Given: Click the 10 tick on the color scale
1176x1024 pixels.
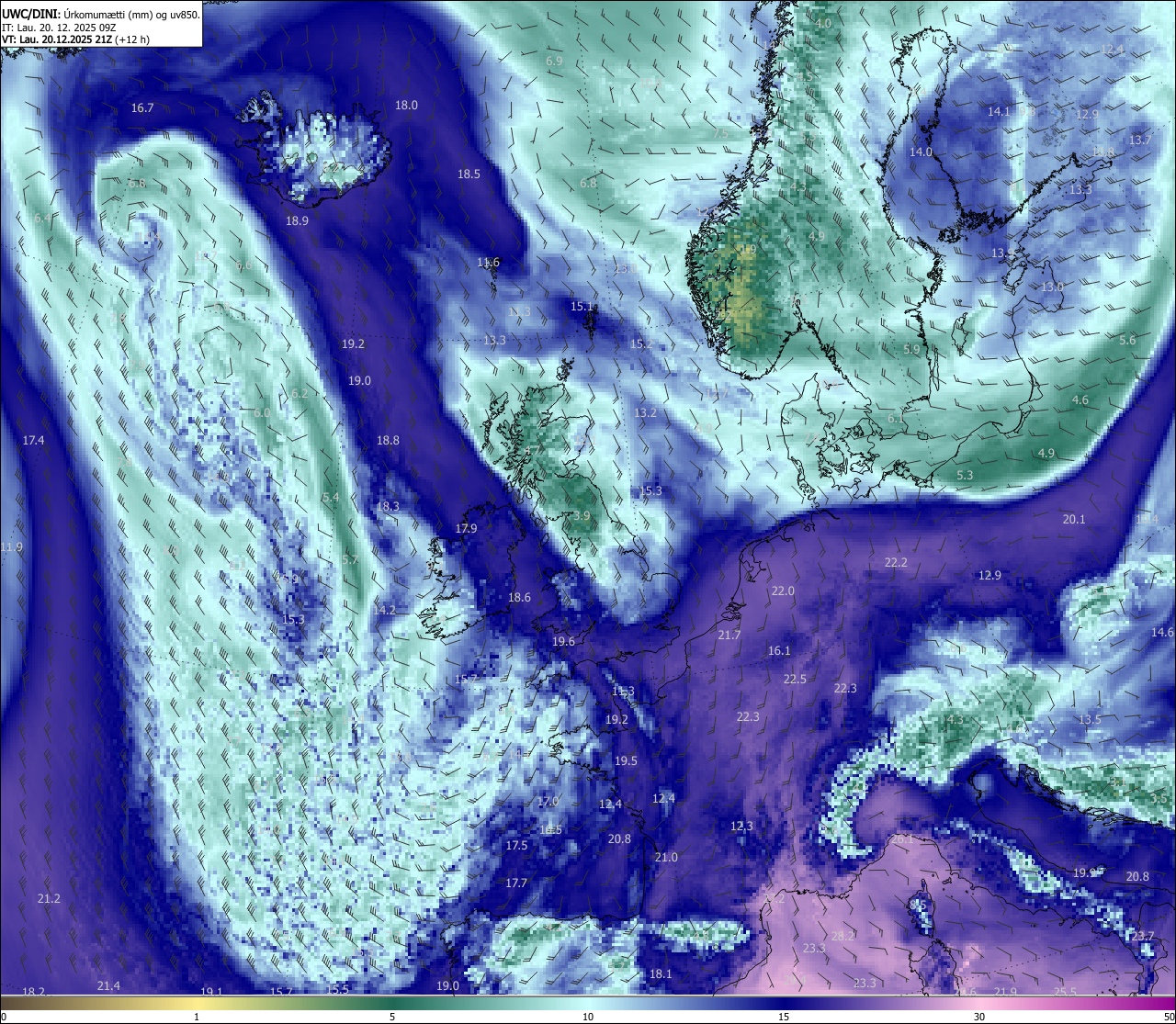Looking at the screenshot, I should tap(587, 1017).
